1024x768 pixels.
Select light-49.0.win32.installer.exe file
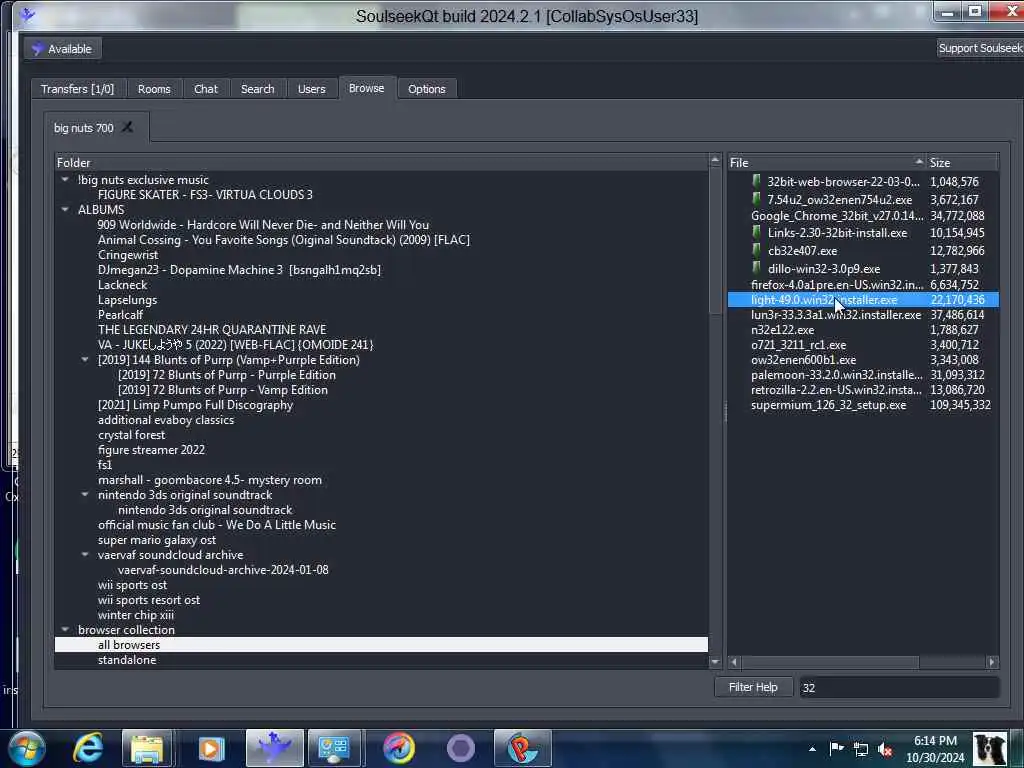[863, 300]
